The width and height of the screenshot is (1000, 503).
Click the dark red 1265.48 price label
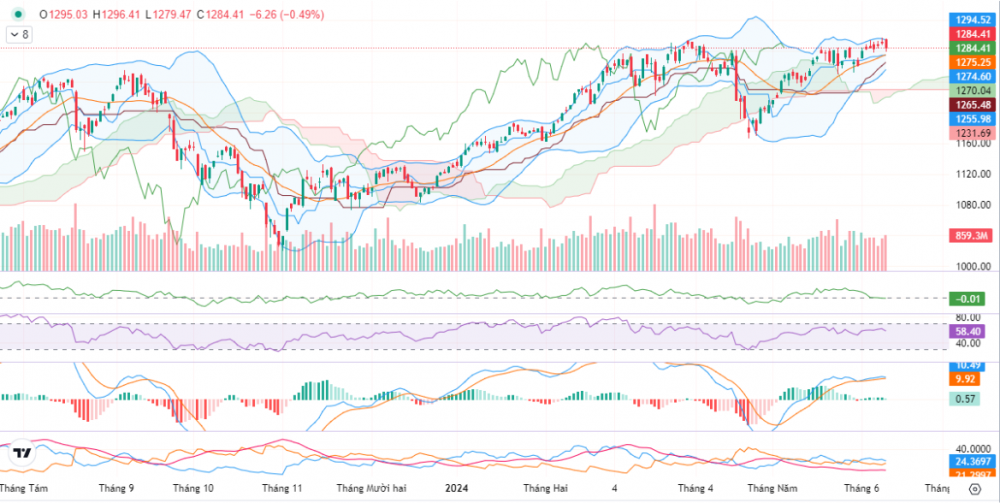[x=968, y=105]
